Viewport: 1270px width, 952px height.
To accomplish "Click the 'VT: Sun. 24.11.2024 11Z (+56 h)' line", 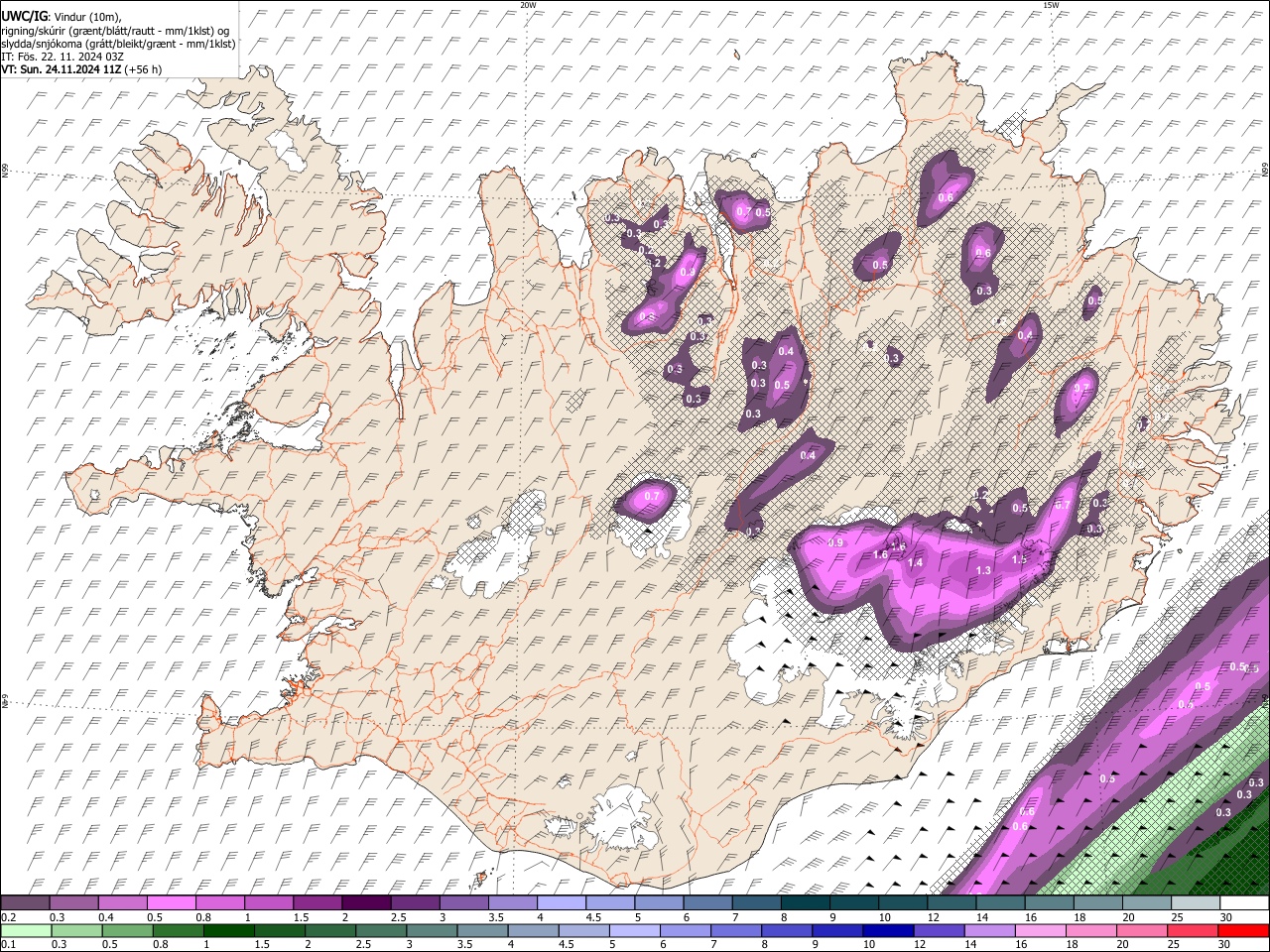I will click(81, 69).
